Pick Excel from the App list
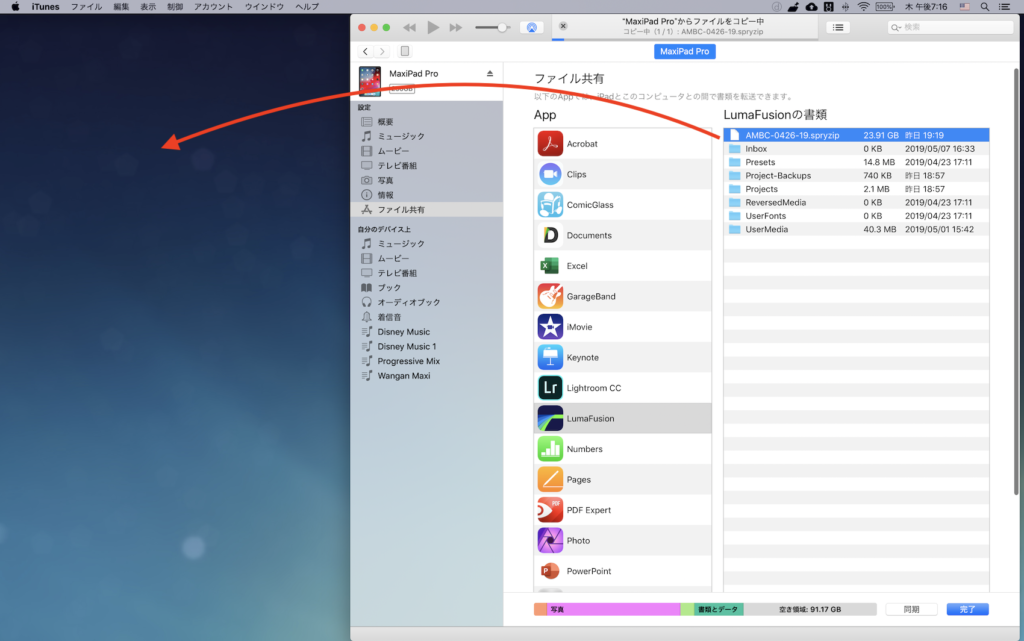Viewport: 1024px width, 641px height. 622,266
